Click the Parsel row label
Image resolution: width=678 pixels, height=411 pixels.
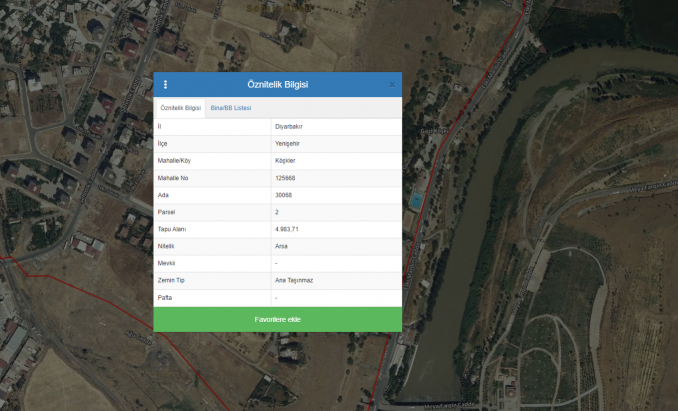click(167, 212)
